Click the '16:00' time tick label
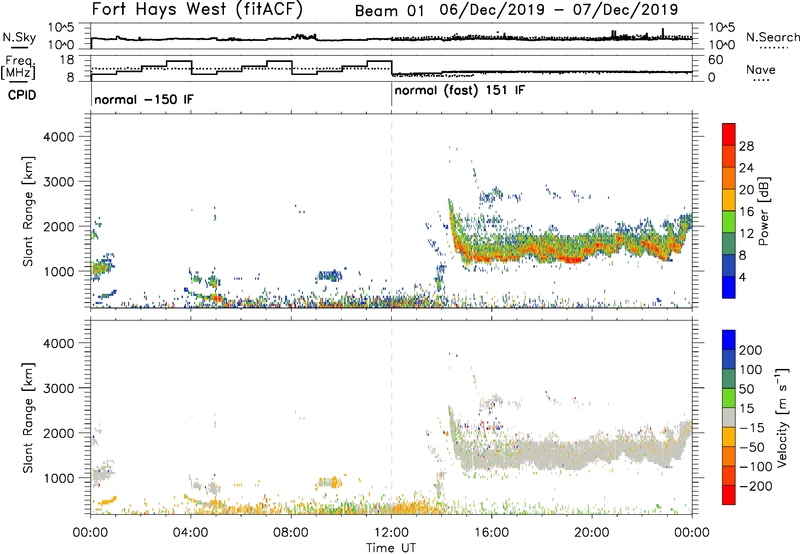This screenshot has height=554, width=800. pos(491,533)
